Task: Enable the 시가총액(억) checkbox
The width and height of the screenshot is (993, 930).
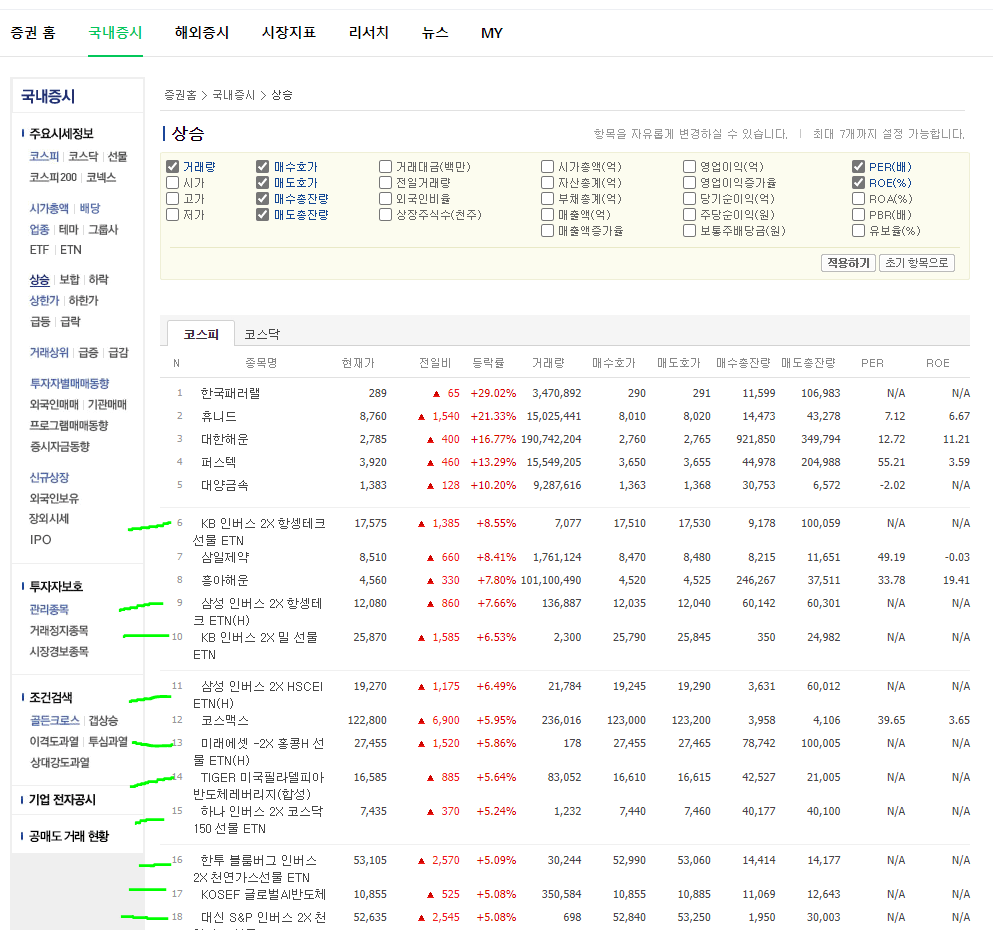Action: coord(547,167)
